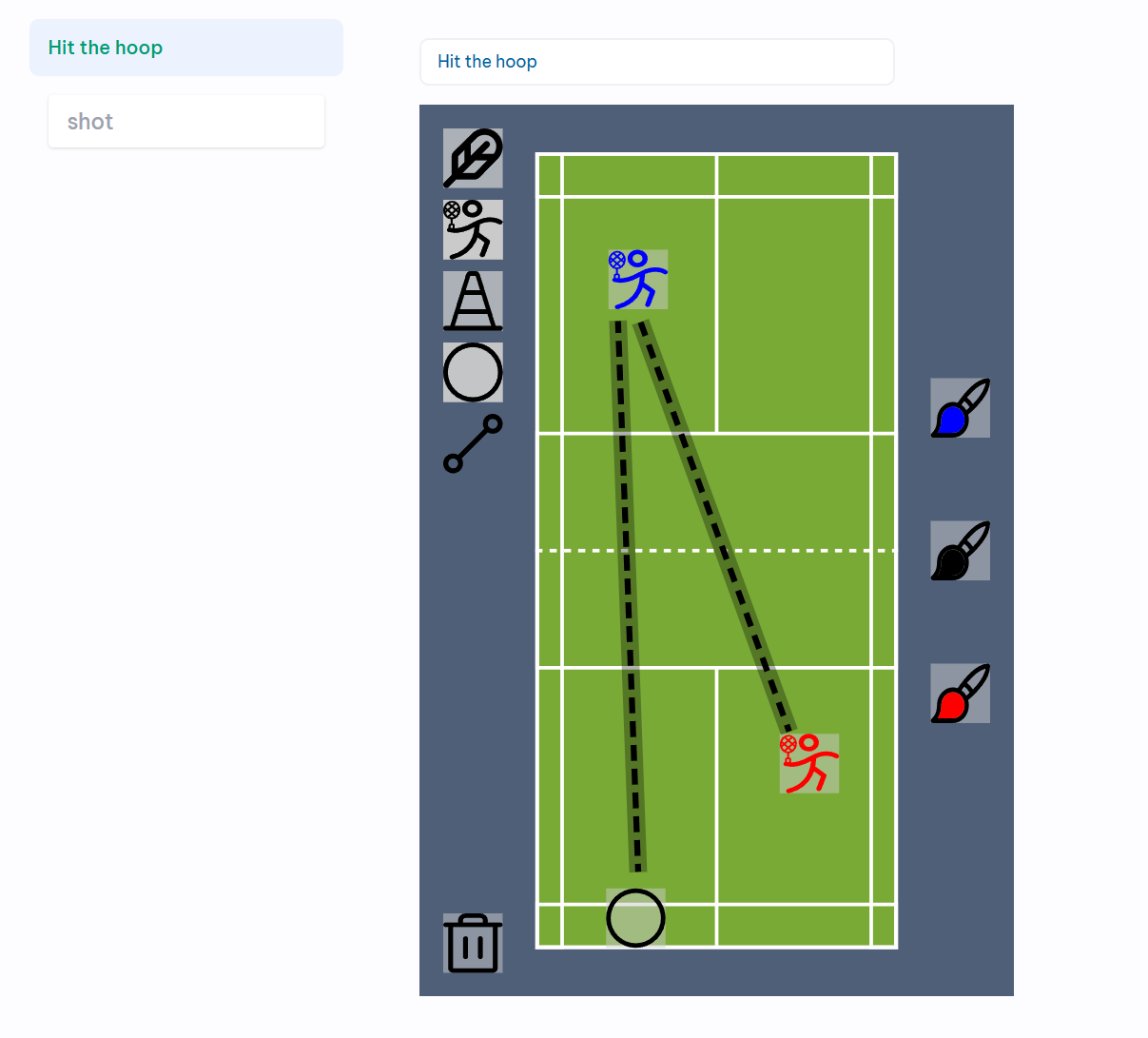Click the dashed net line on court
Screen dimensions: 1148x1038
point(716,550)
